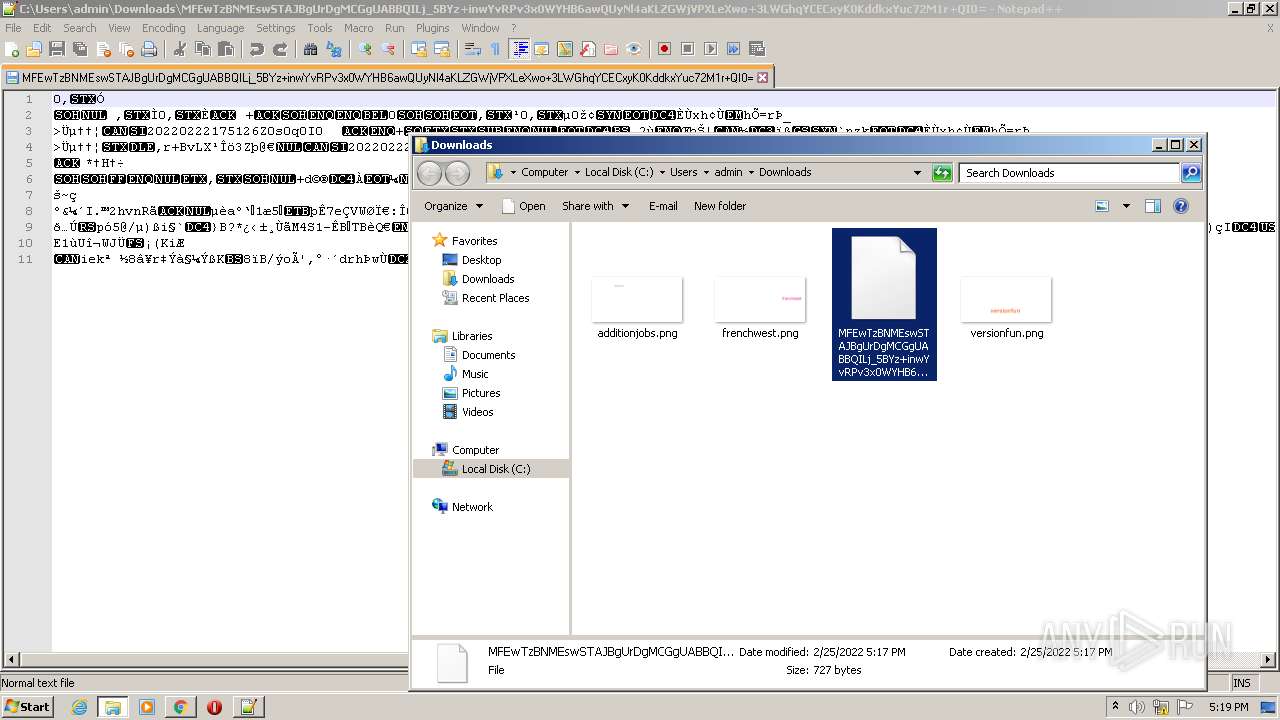The height and width of the screenshot is (720, 1280).
Task: Open the Plugins menu
Action: [x=432, y=28]
